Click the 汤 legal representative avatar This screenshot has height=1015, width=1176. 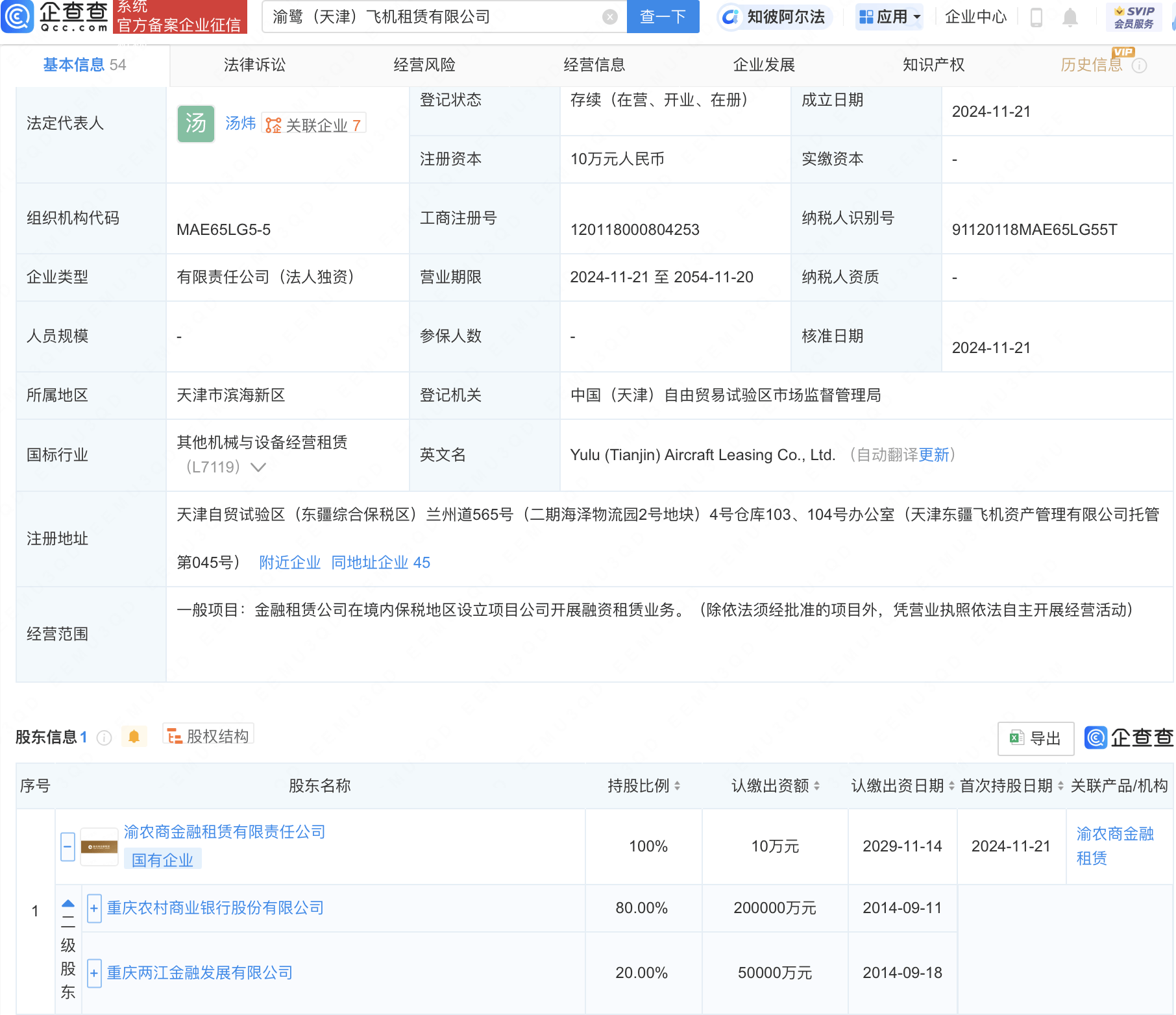(x=196, y=123)
